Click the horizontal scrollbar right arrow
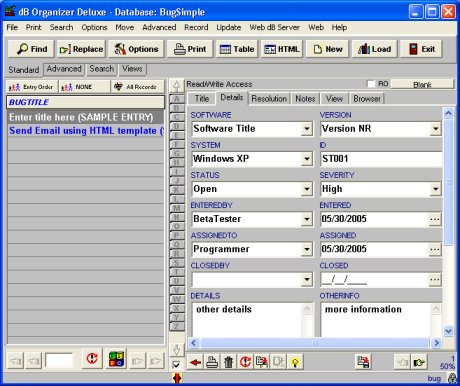This screenshot has height=386, width=460. tap(436, 343)
